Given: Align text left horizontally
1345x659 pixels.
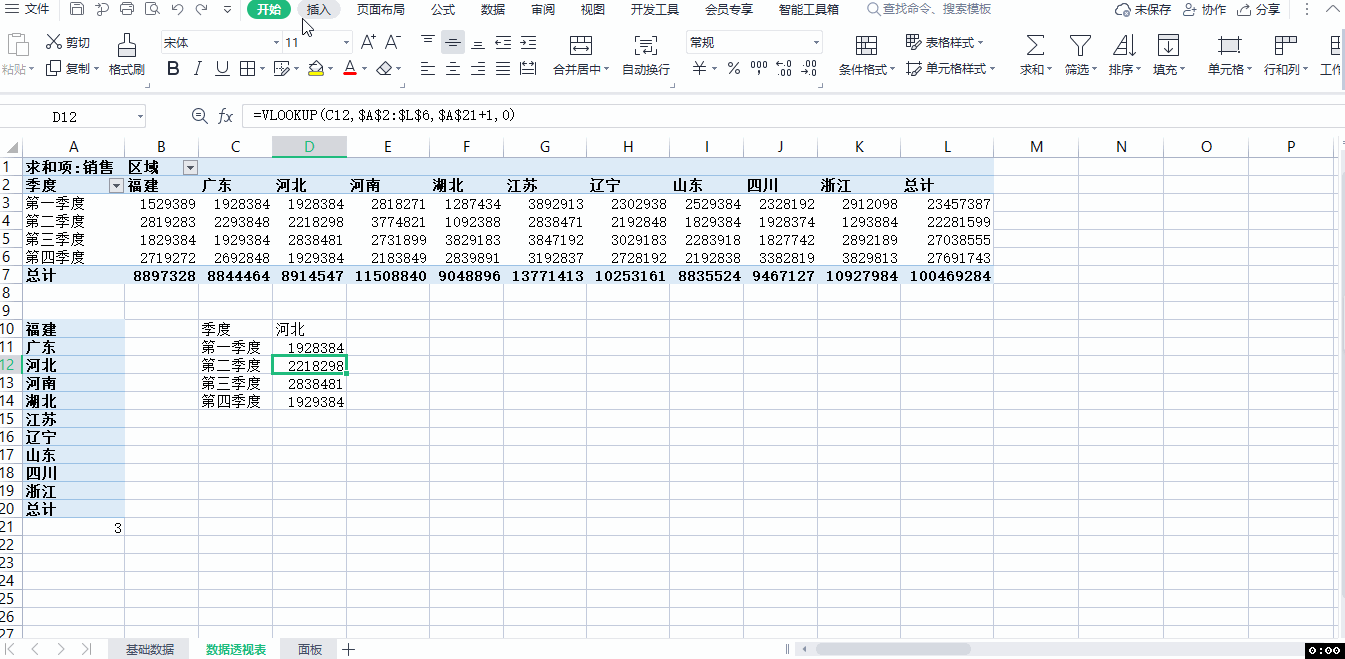Looking at the screenshot, I should (428, 69).
